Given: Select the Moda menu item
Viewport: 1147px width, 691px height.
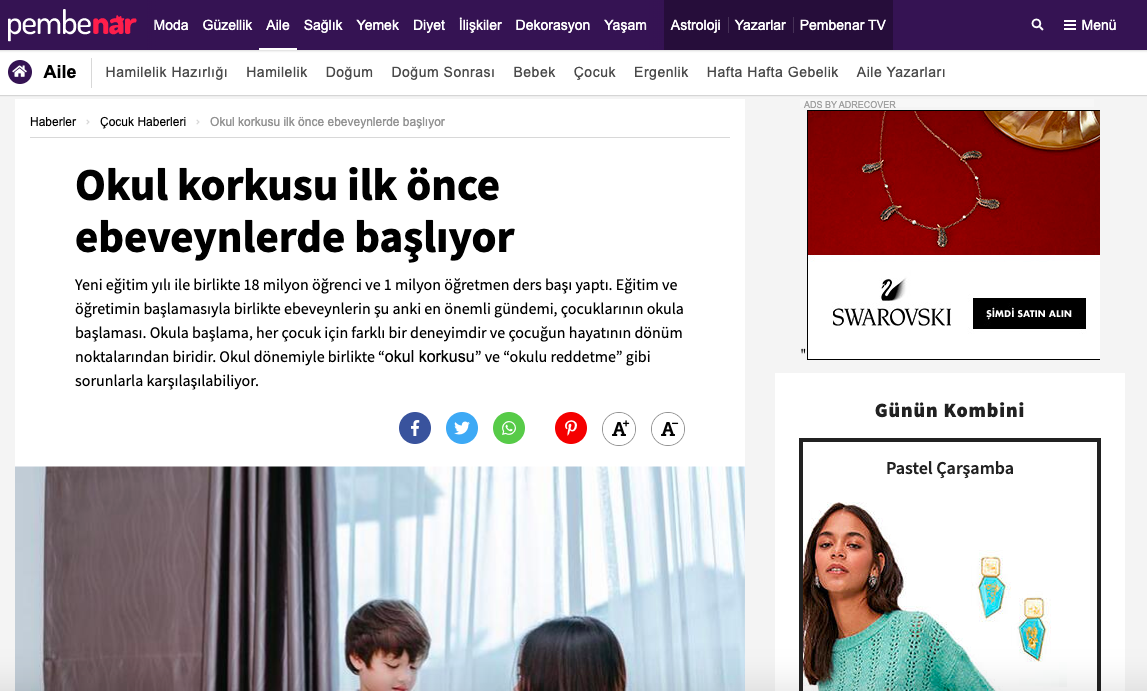Looking at the screenshot, I should [x=170, y=25].
